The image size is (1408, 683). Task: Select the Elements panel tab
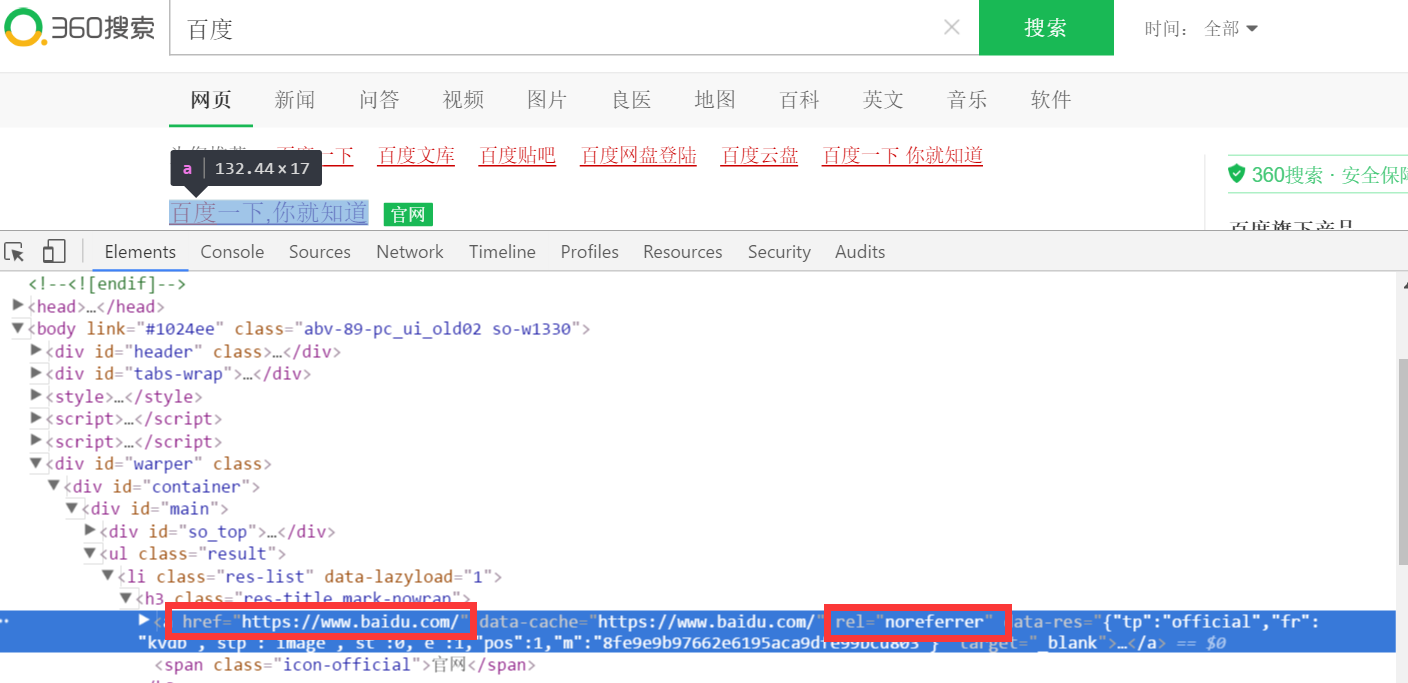pos(140,252)
